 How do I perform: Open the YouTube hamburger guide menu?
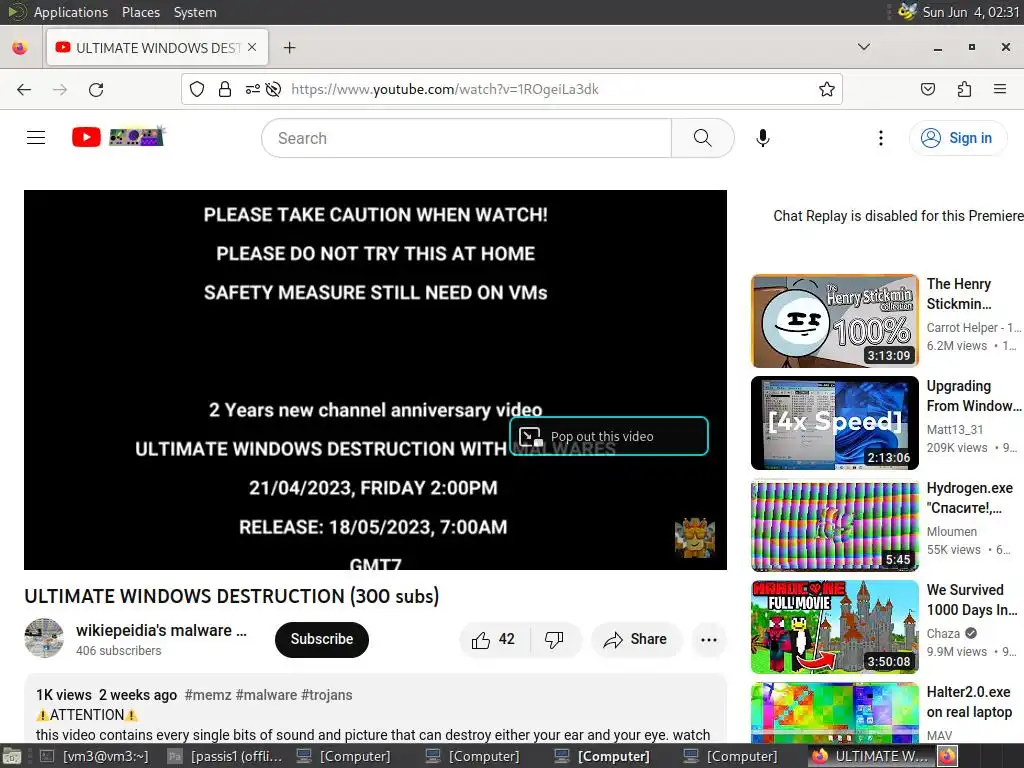click(x=36, y=137)
